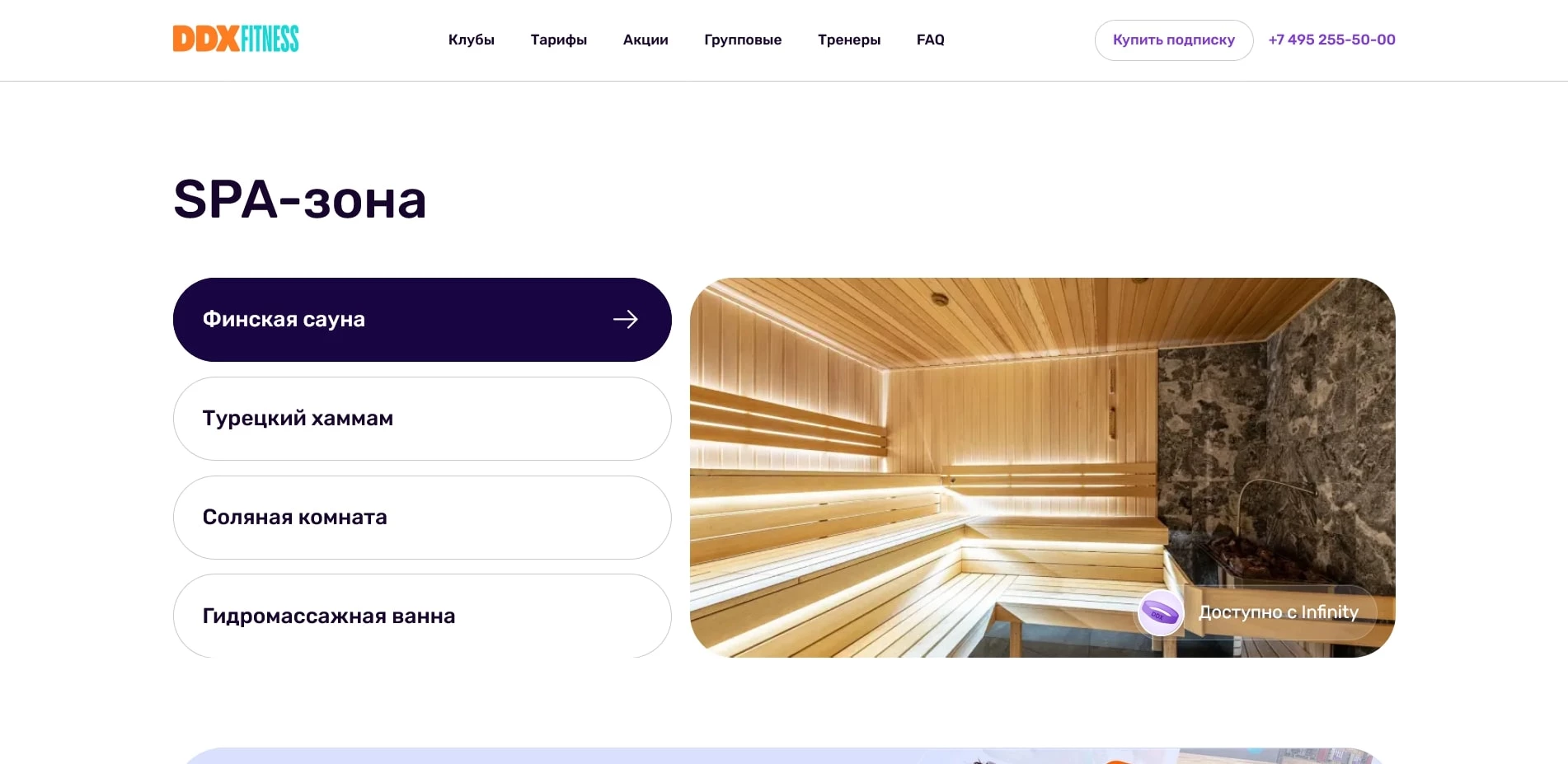Click the banner peeking at page bottom
Viewport: 1568px width, 764px height.
click(x=784, y=756)
